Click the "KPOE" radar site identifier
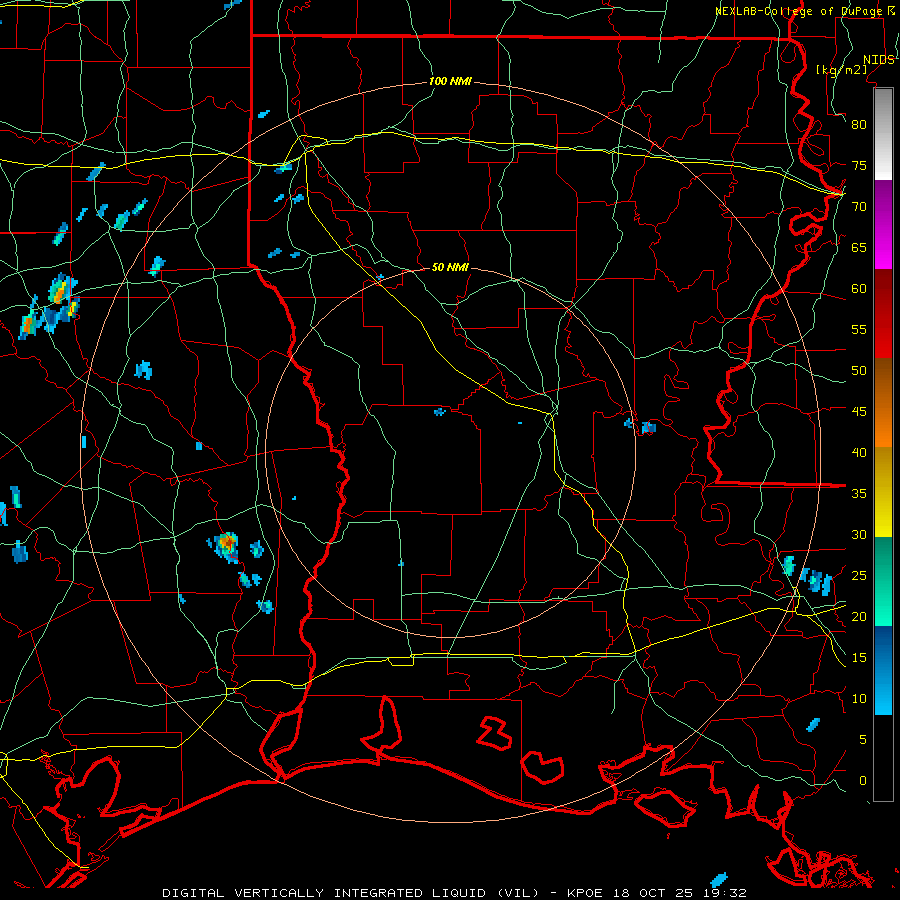Image resolution: width=900 pixels, height=900 pixels. point(585,893)
